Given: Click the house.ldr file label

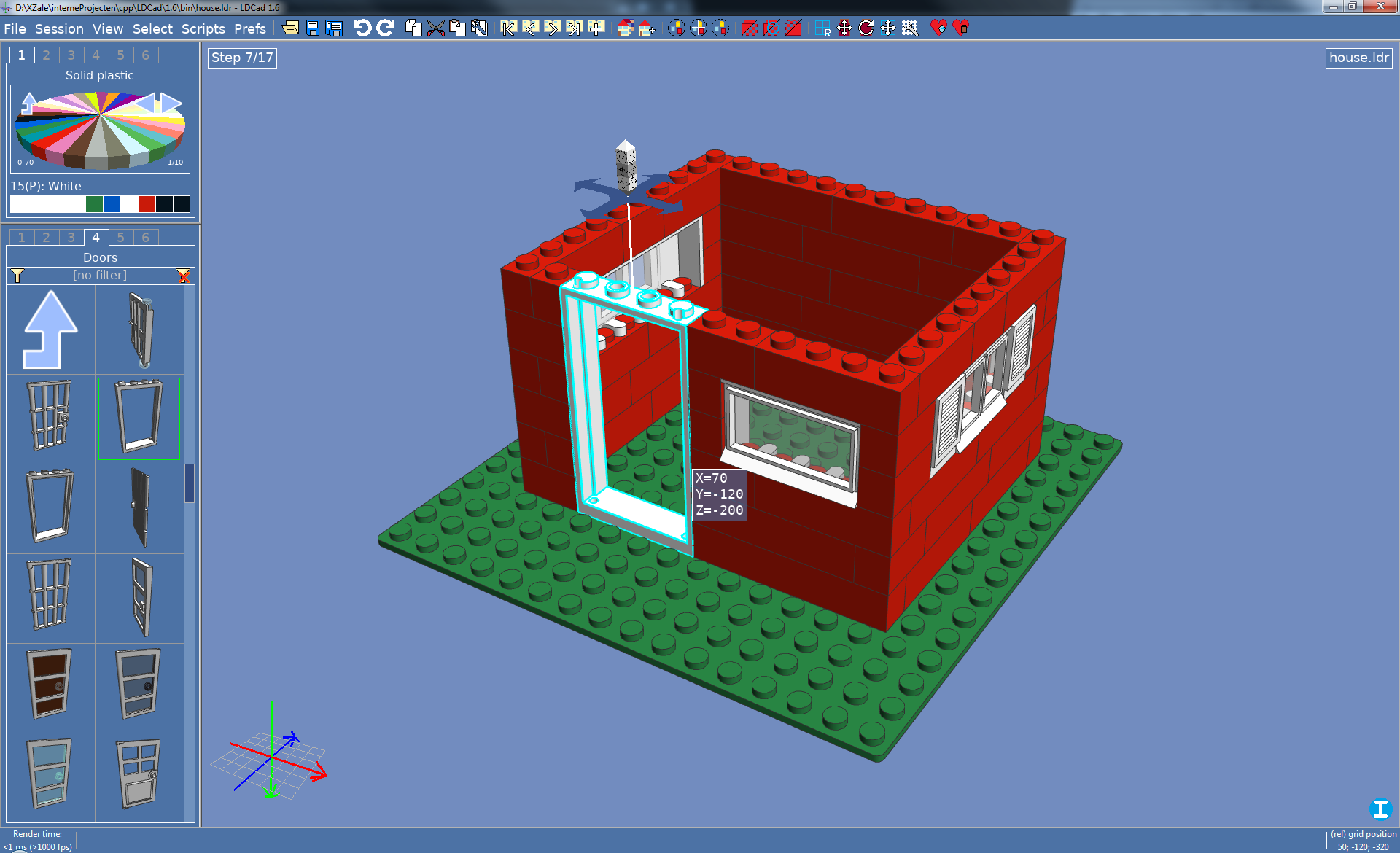Looking at the screenshot, I should tap(1358, 58).
